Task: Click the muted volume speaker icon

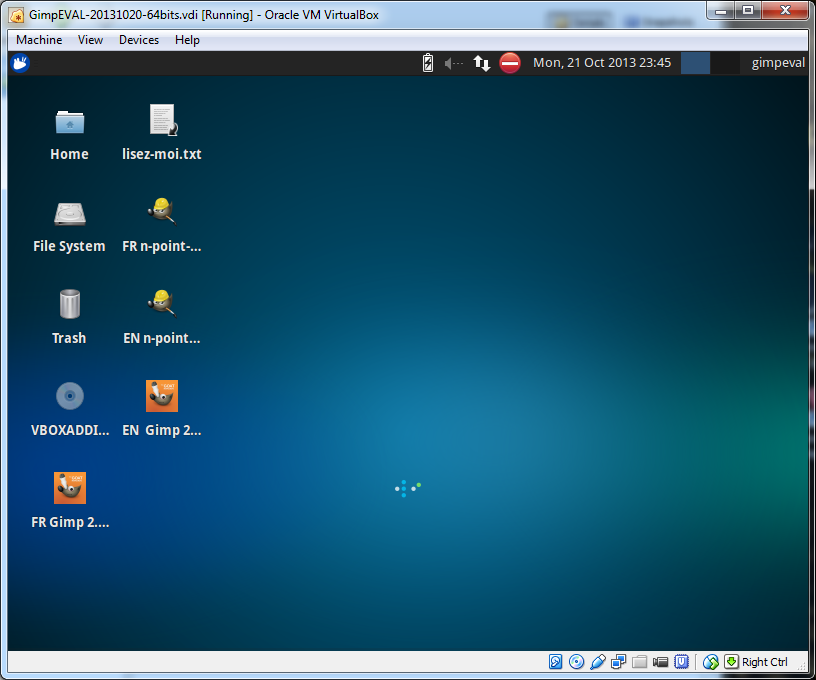Action: pos(453,63)
